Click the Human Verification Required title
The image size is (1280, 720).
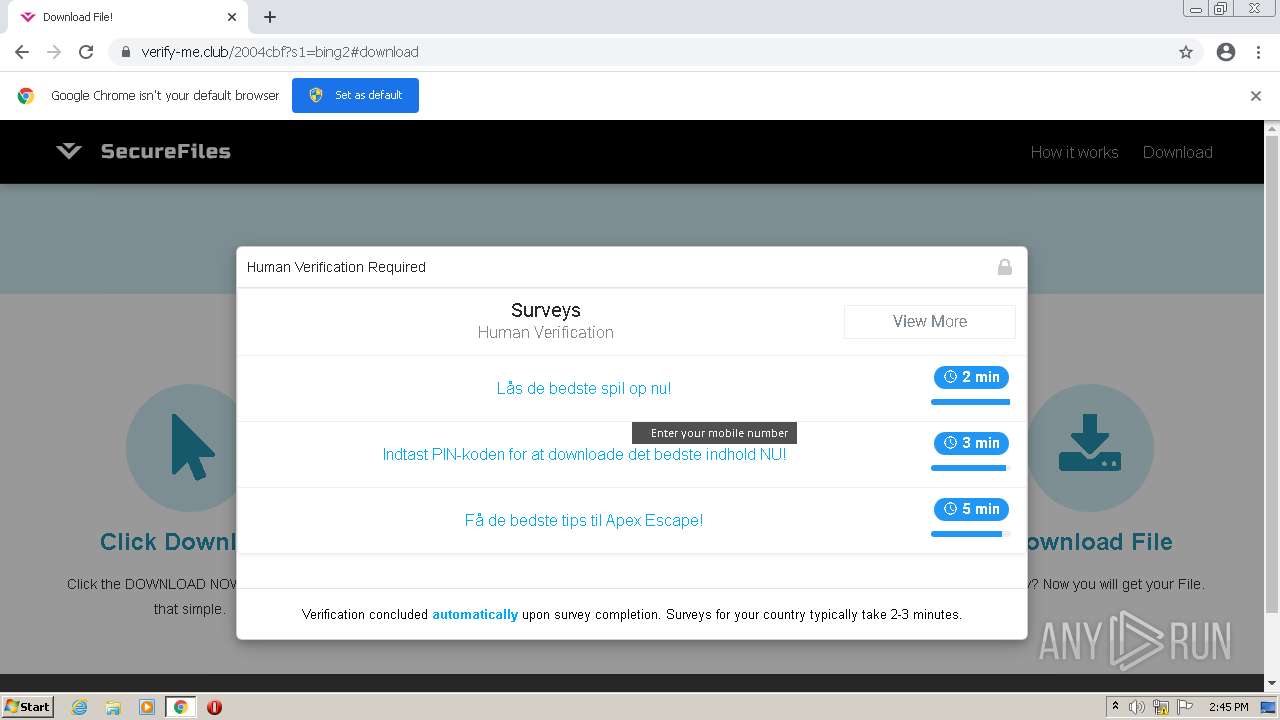click(336, 267)
